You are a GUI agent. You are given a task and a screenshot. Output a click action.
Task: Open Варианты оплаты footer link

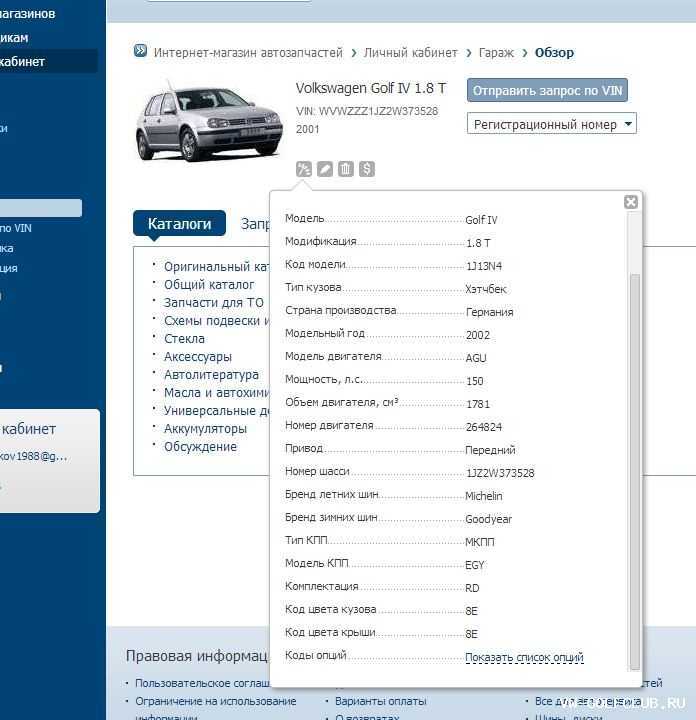click(381, 701)
